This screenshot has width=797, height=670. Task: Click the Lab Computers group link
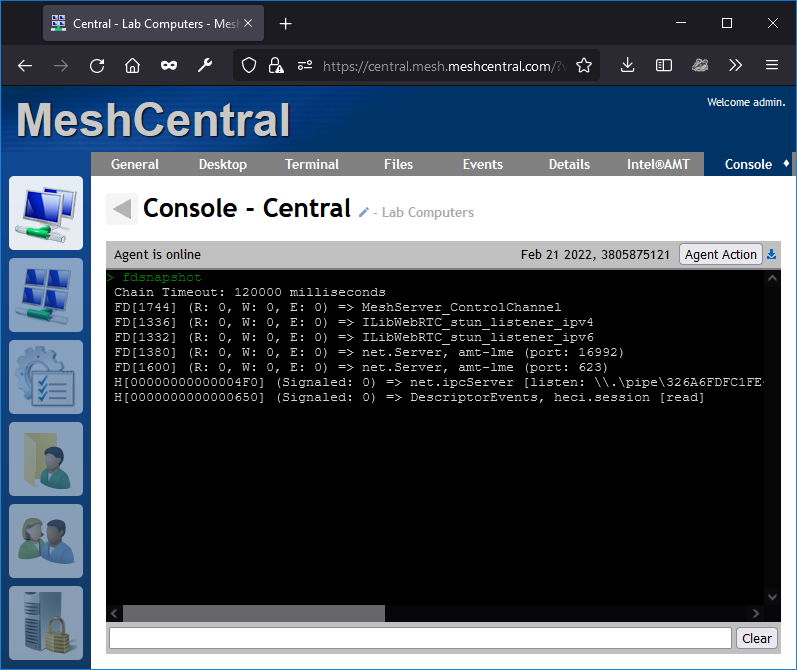click(x=427, y=212)
